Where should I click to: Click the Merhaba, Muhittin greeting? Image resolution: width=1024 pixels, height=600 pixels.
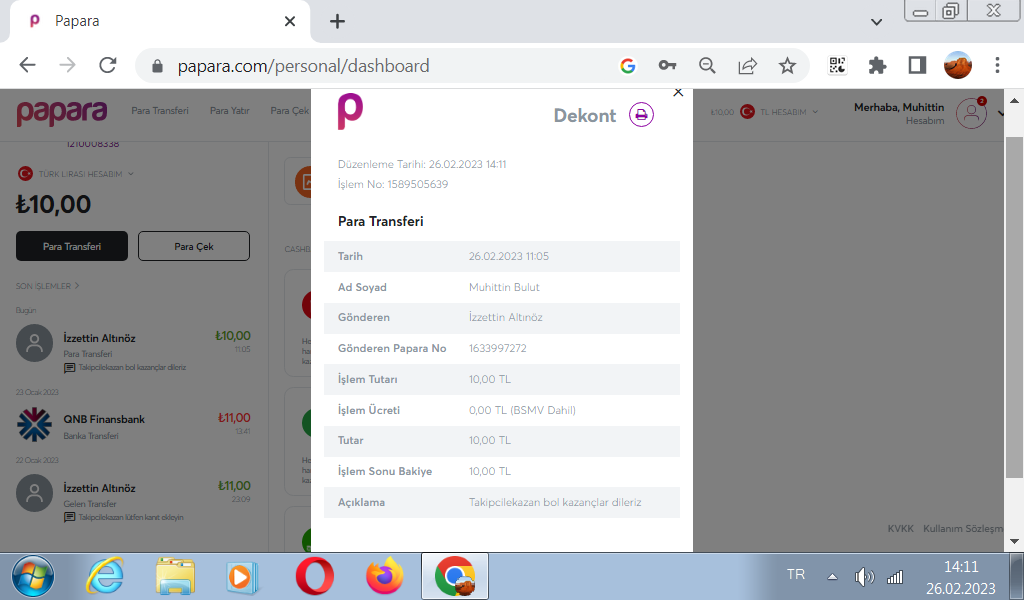point(899,107)
